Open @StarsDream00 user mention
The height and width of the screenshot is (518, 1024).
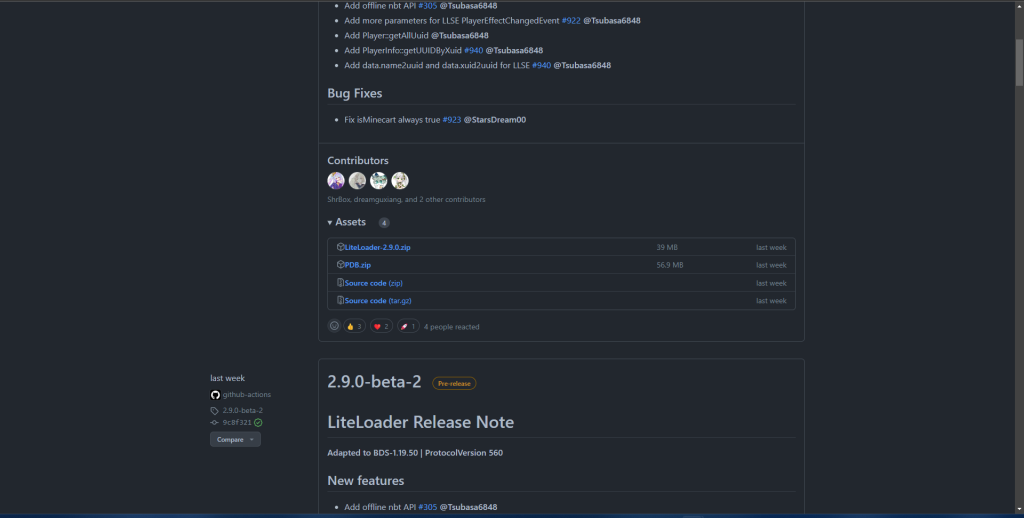[x=494, y=120]
